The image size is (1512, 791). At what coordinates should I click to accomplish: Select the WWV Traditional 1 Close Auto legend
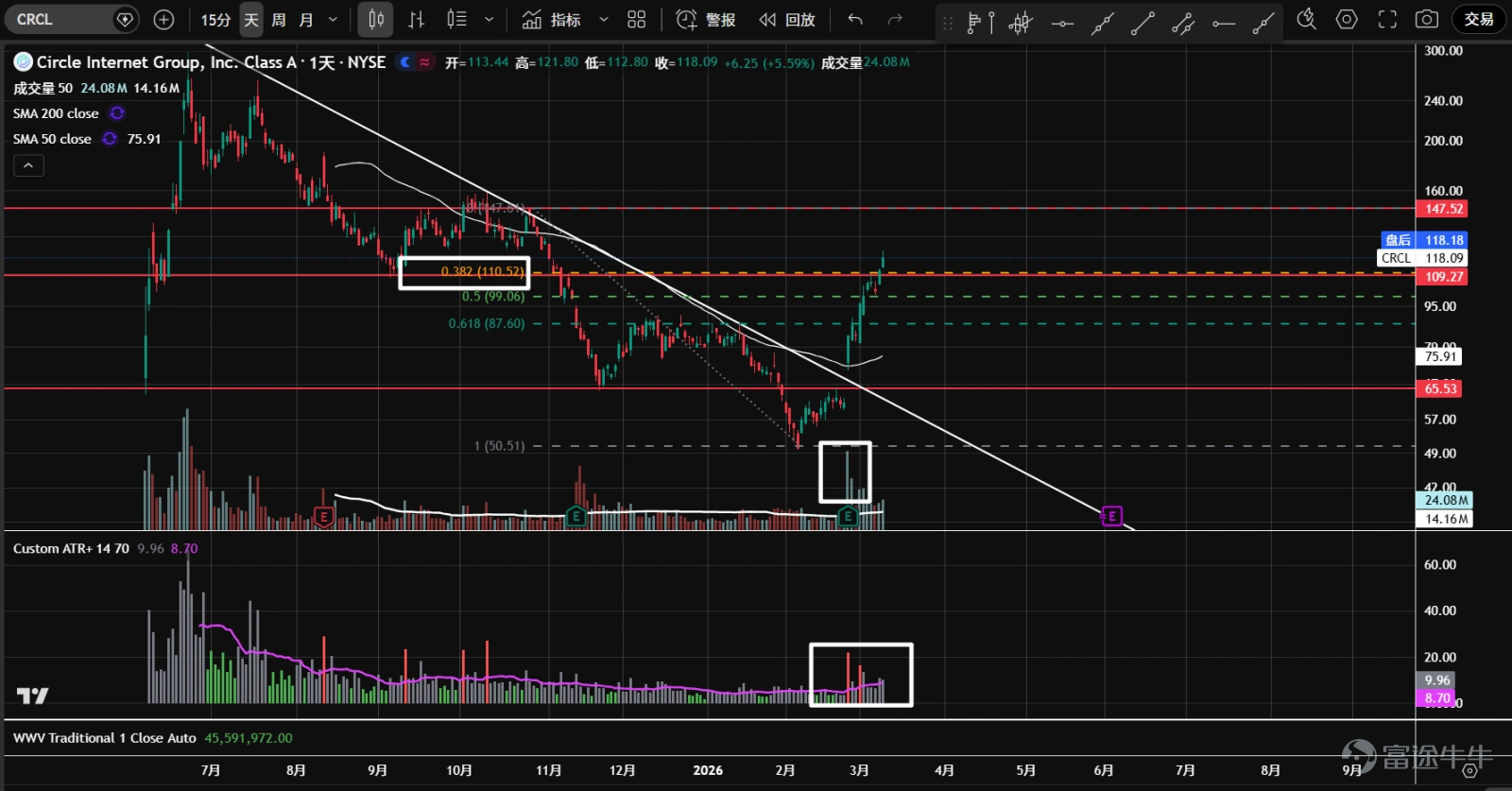coord(105,738)
